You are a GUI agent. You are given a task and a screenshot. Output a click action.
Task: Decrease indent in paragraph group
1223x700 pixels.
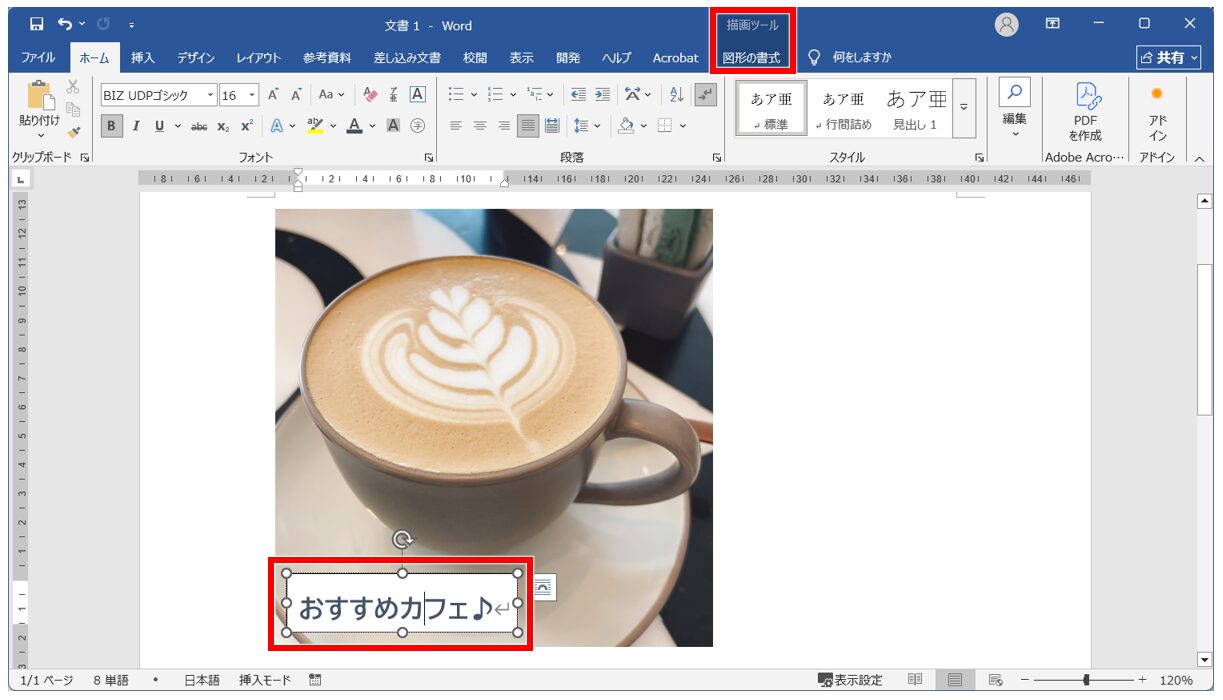(578, 95)
